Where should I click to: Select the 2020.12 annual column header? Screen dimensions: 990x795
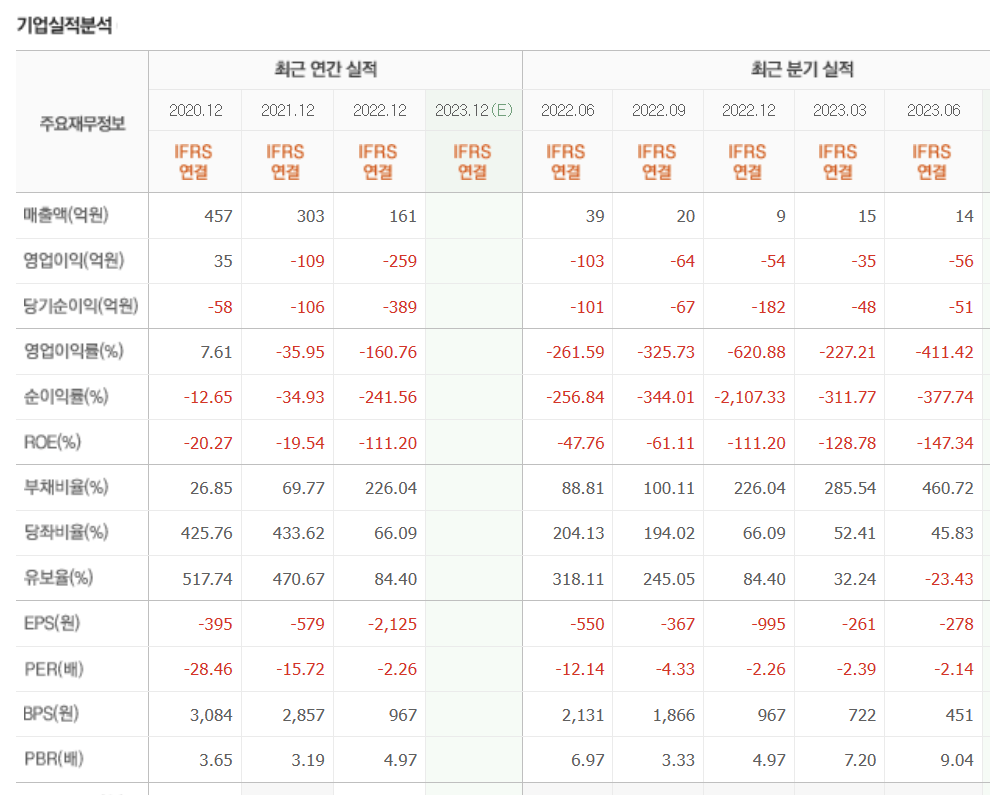[x=196, y=111]
